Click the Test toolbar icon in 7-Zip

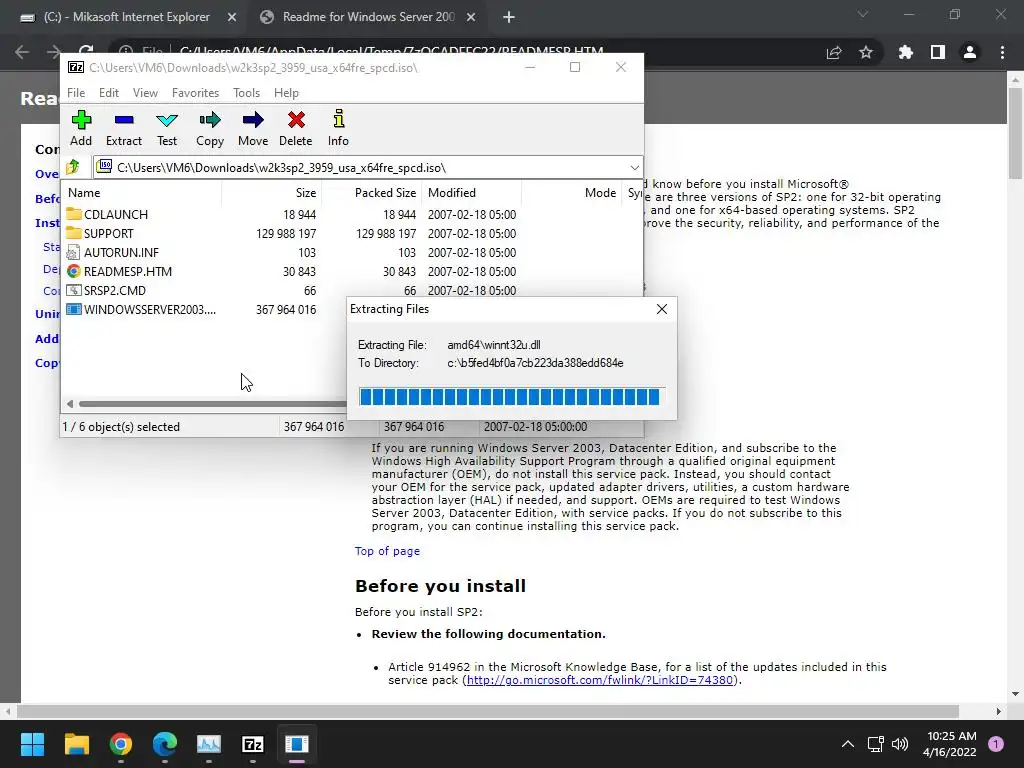(167, 128)
